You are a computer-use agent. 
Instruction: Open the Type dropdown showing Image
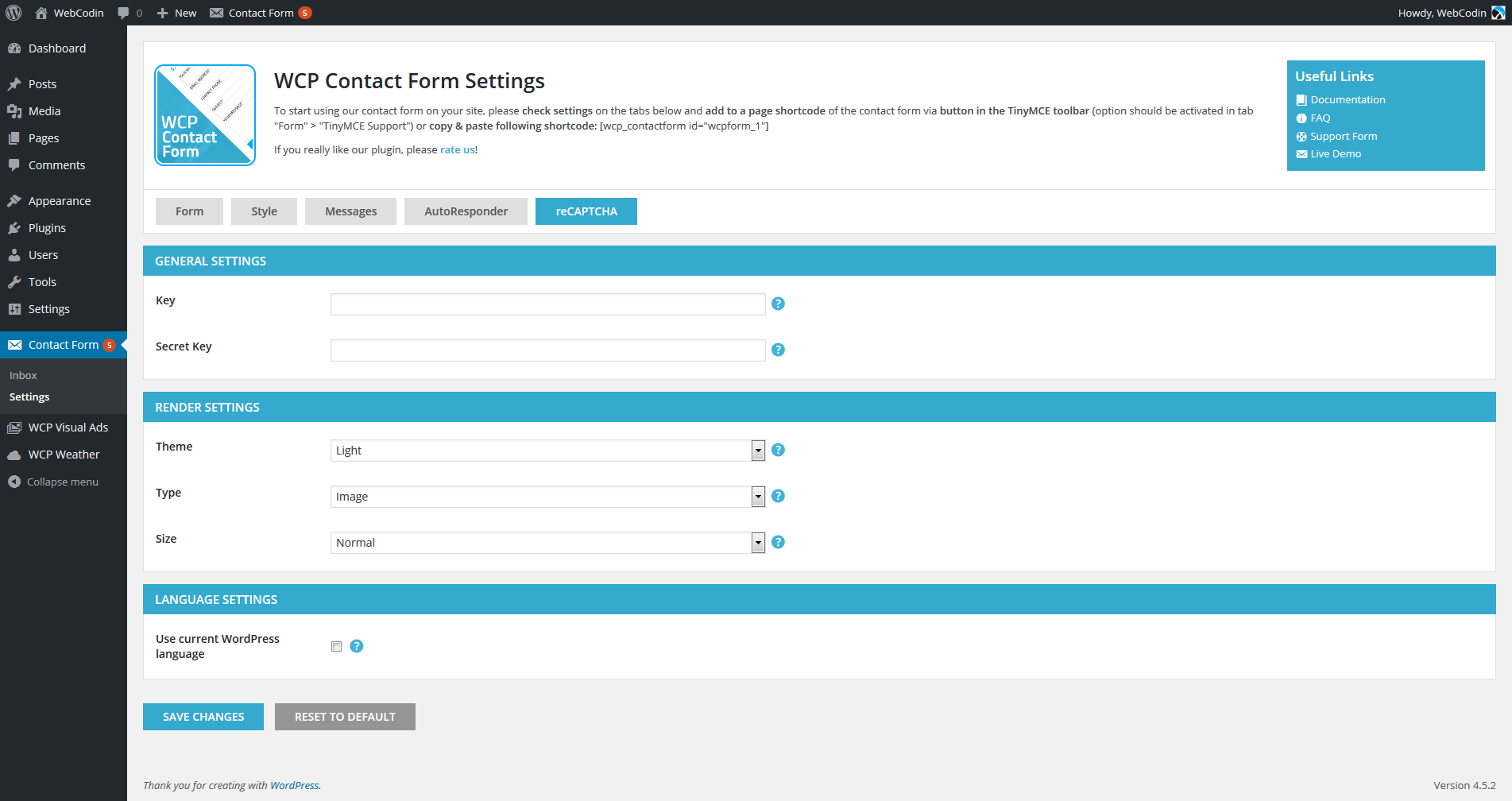click(547, 497)
